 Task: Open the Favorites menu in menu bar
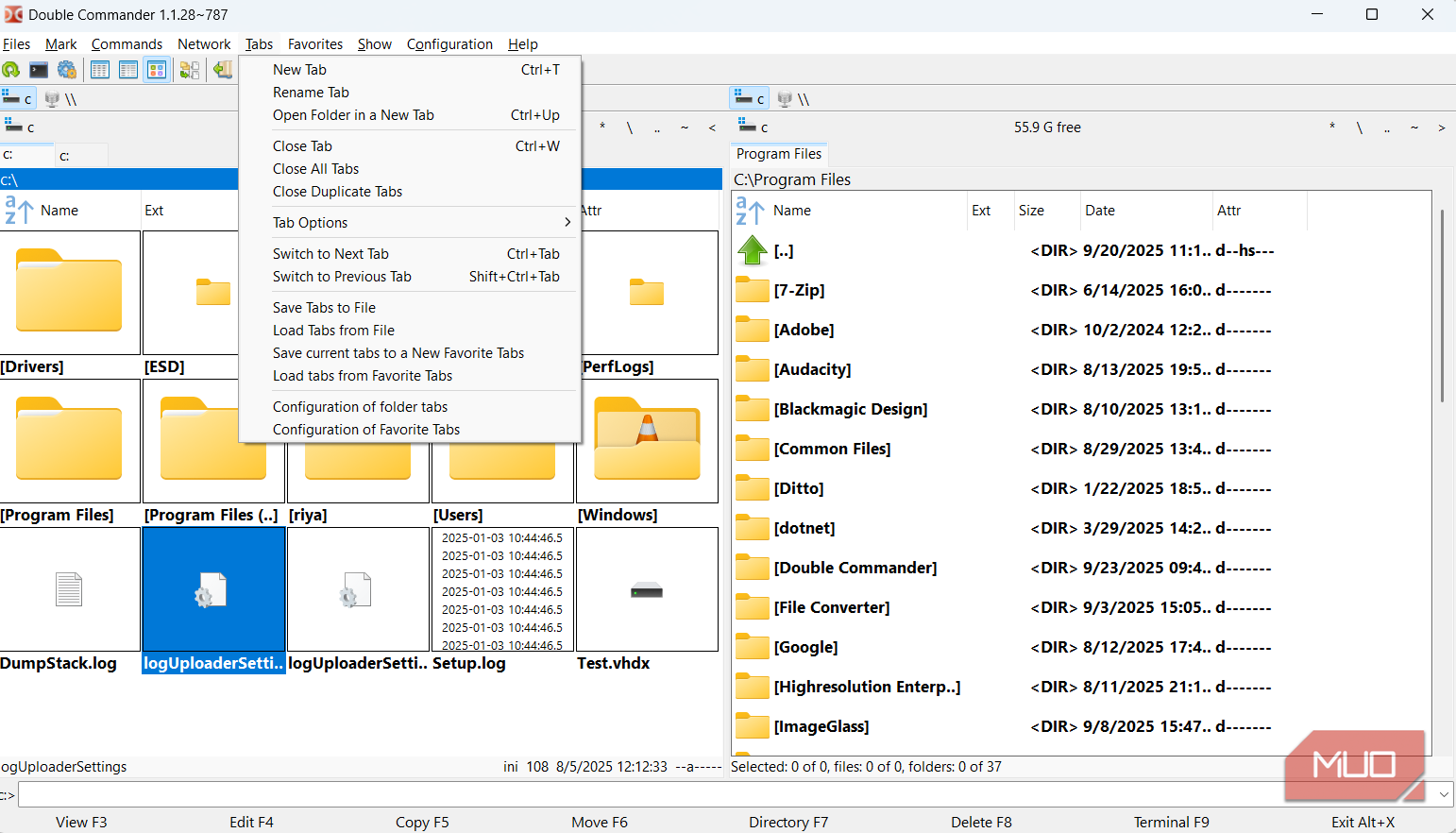315,44
